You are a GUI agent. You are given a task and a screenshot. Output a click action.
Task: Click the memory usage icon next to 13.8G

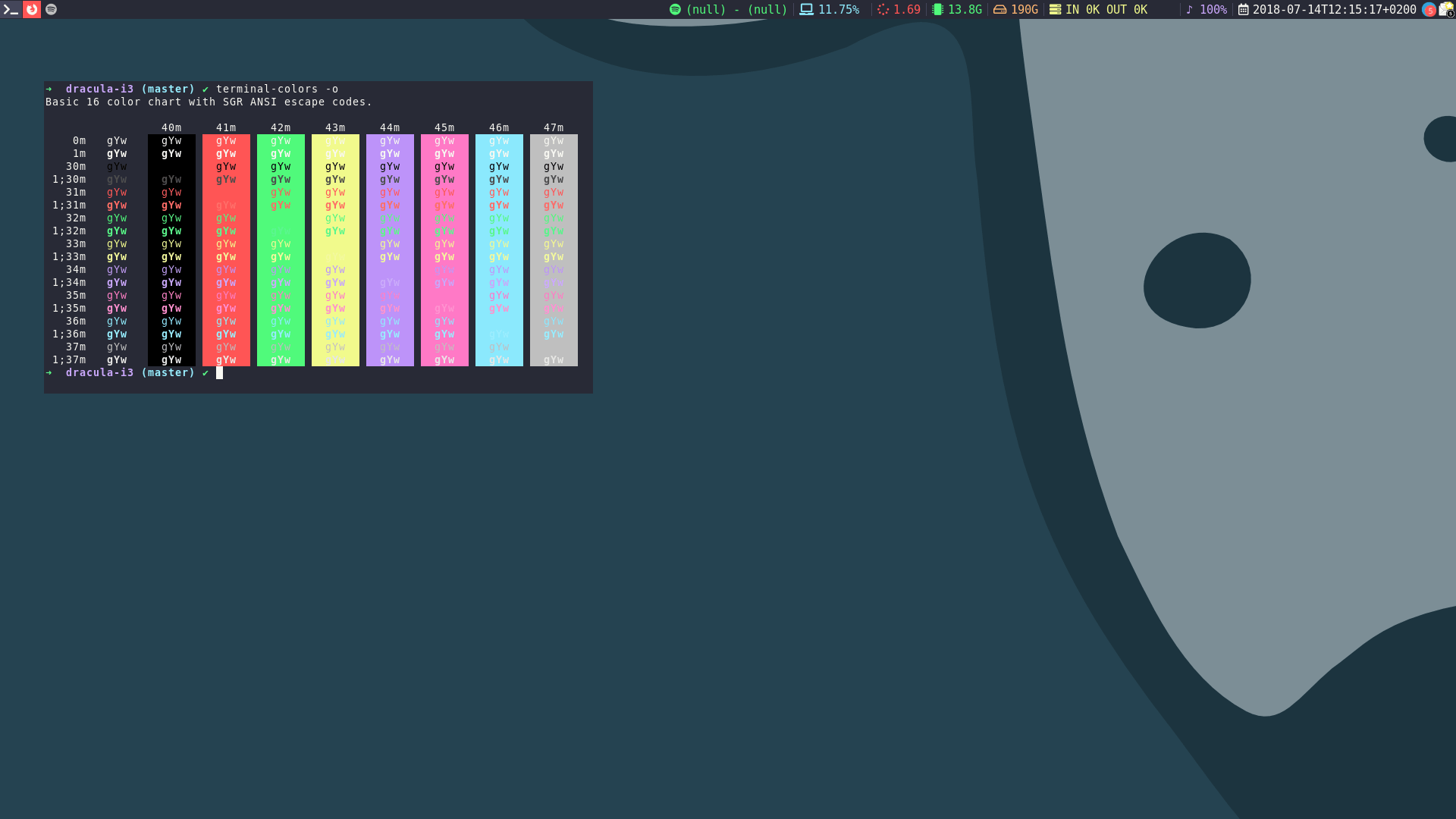tap(936, 10)
